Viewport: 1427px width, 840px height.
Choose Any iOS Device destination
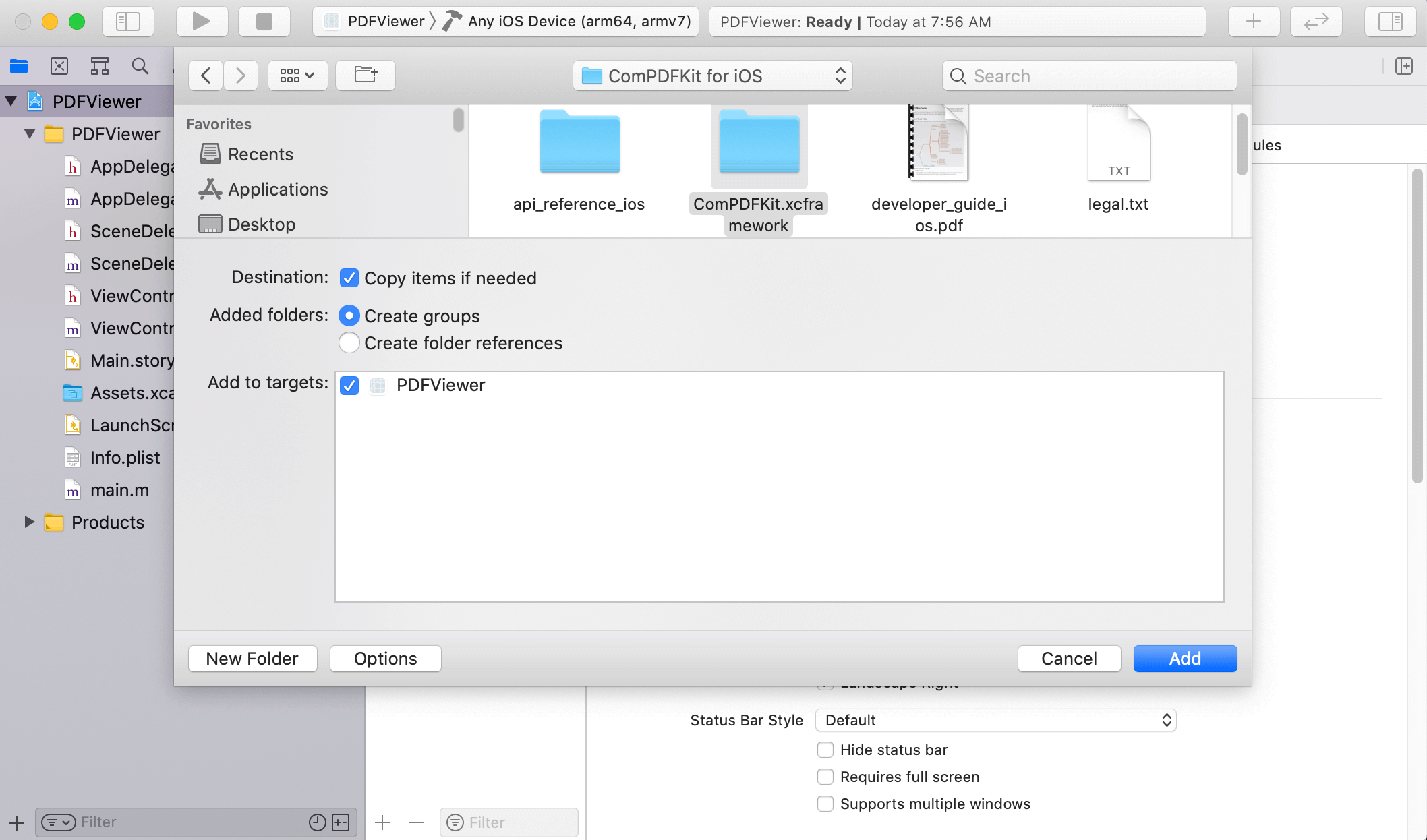[x=566, y=22]
